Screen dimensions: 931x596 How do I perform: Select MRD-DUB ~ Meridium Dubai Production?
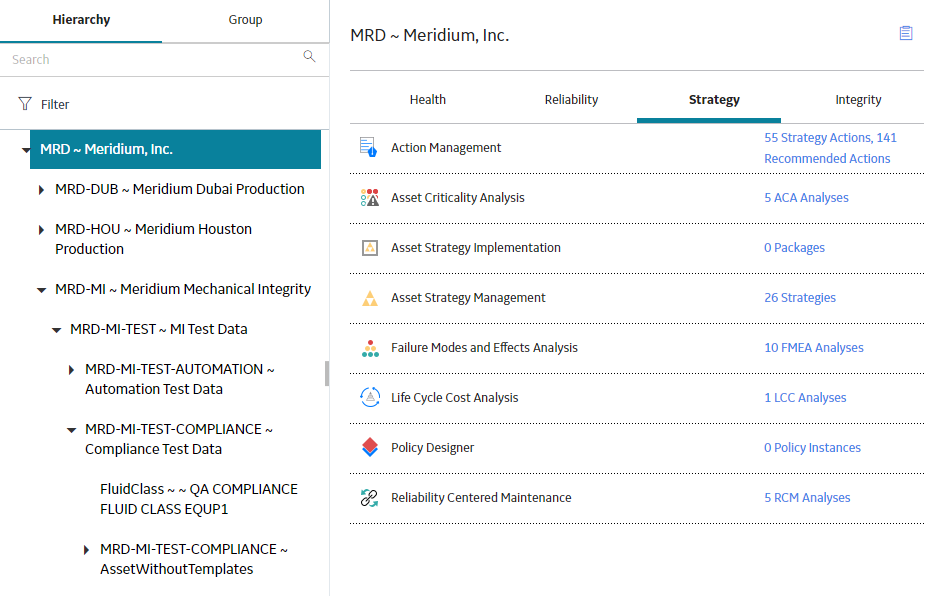coord(180,189)
